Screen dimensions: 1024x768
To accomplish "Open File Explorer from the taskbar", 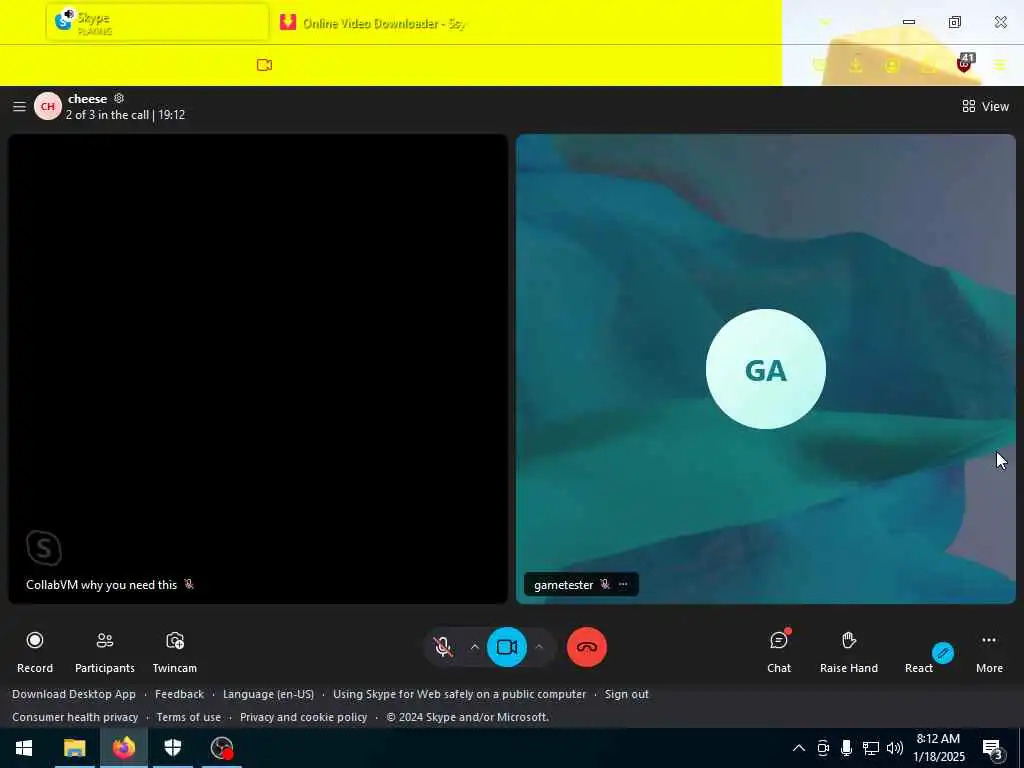I will (x=74, y=748).
